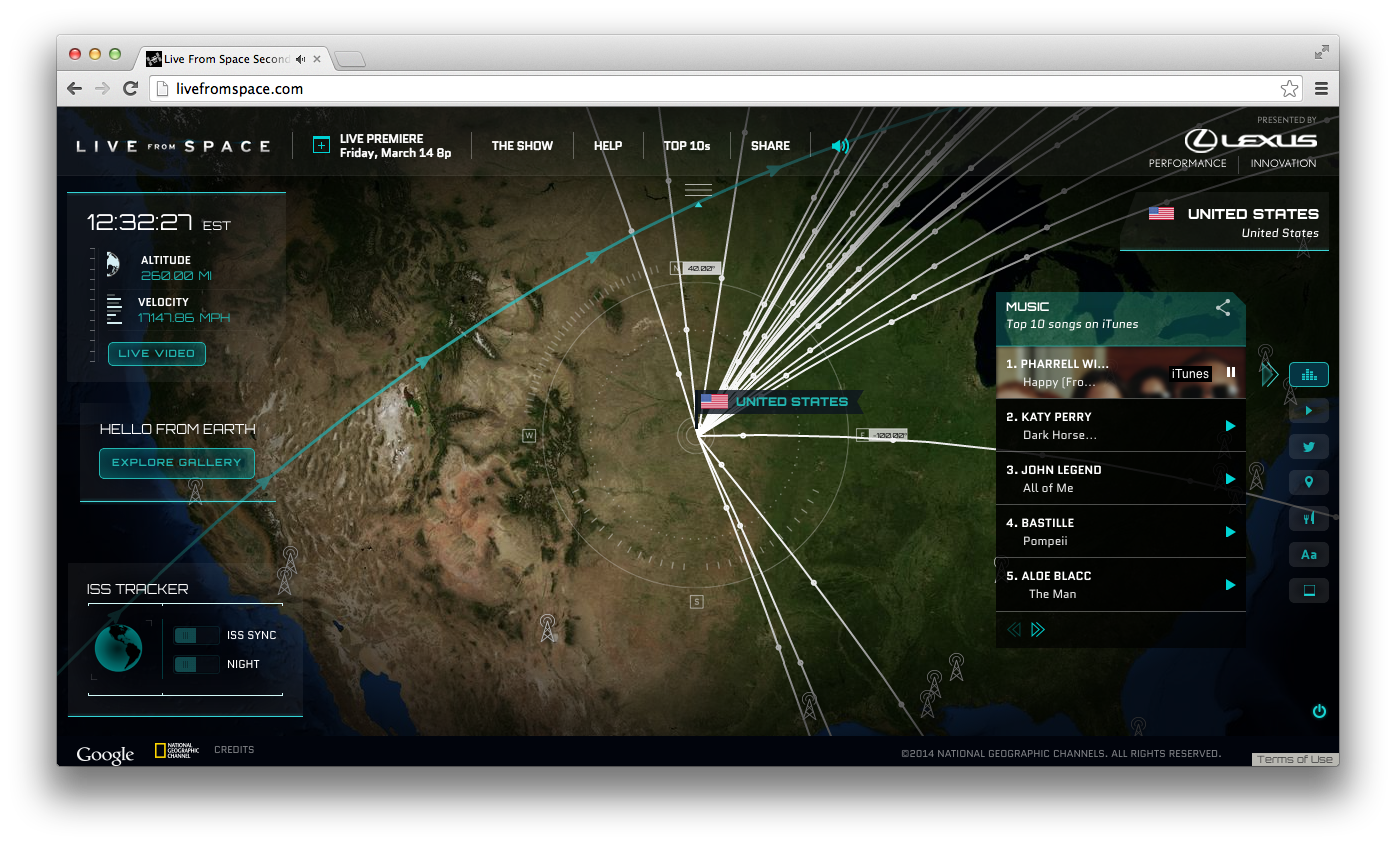The height and width of the screenshot is (845, 1396).
Task: Open the TOP 10s menu item
Action: 687,145
